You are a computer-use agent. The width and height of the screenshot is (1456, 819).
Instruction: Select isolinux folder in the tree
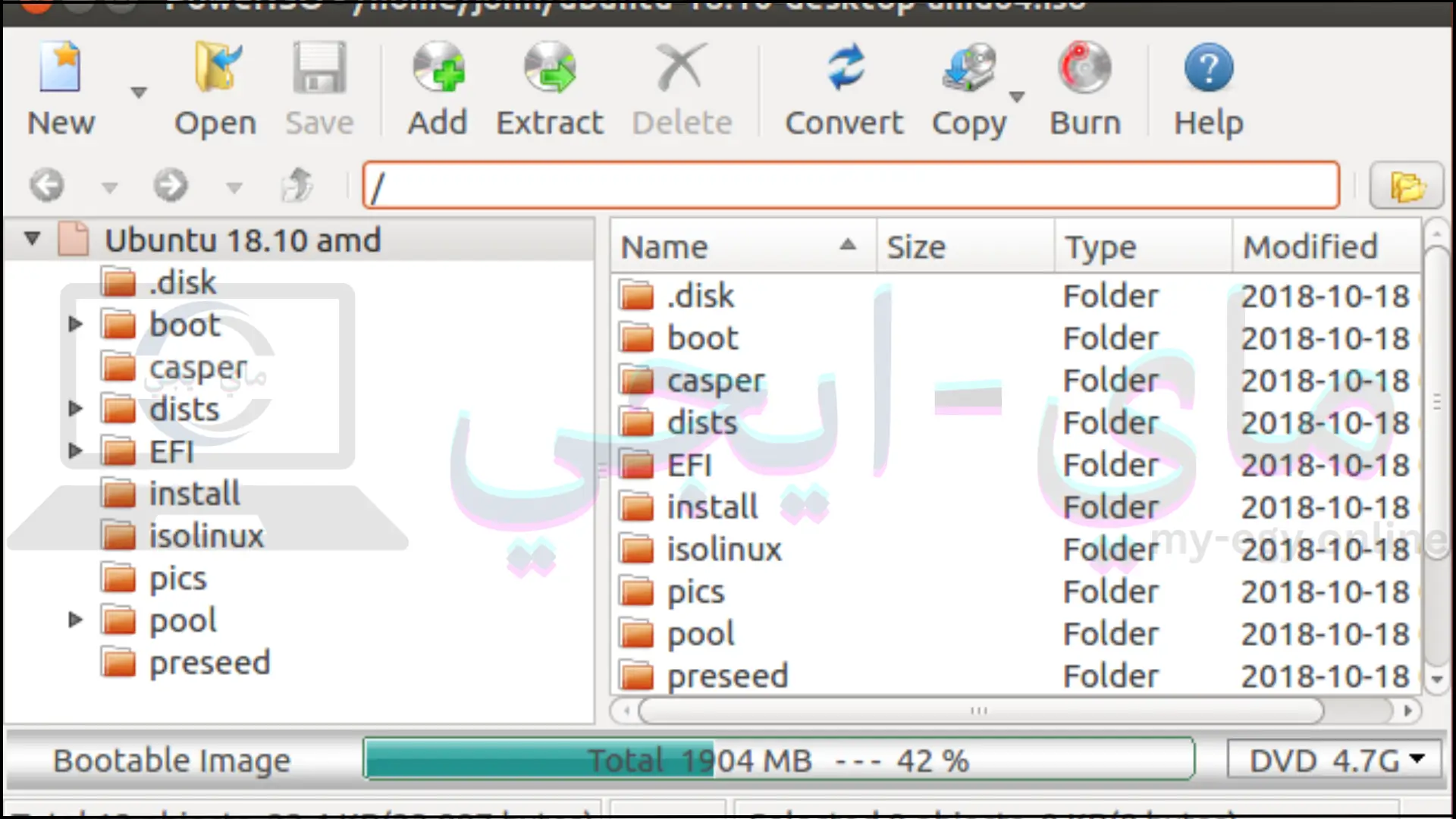[x=206, y=536]
